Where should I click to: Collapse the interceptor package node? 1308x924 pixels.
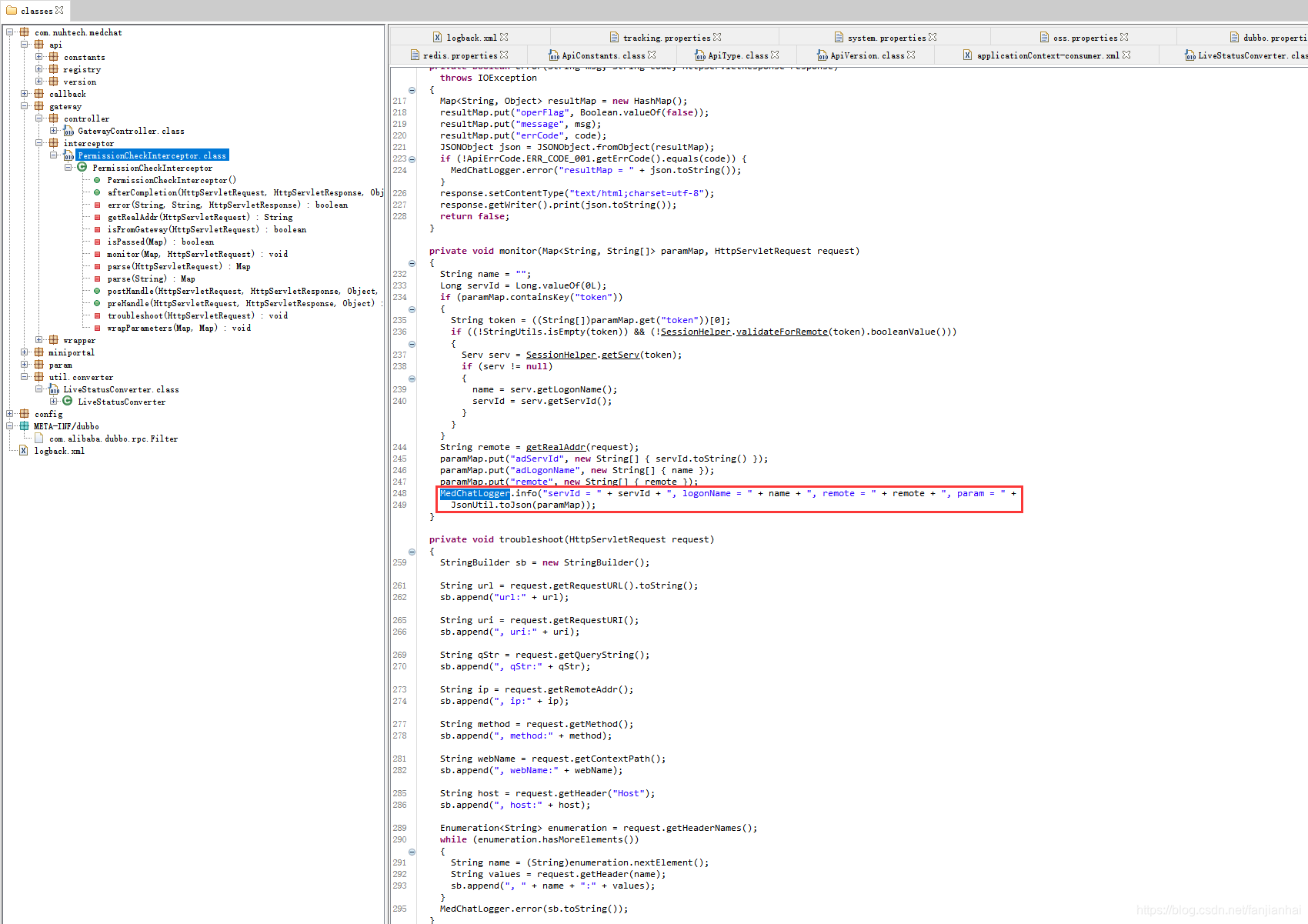point(39,143)
